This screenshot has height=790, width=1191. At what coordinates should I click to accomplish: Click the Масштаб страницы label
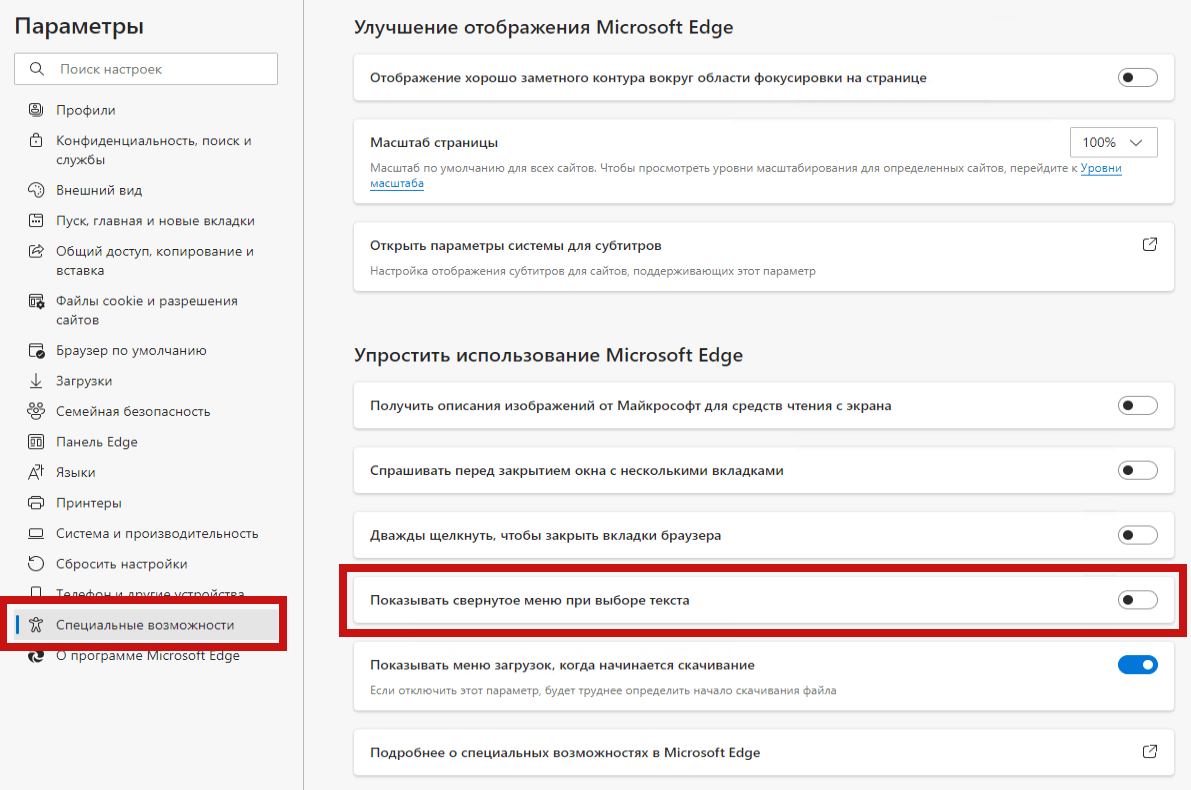click(x=434, y=142)
